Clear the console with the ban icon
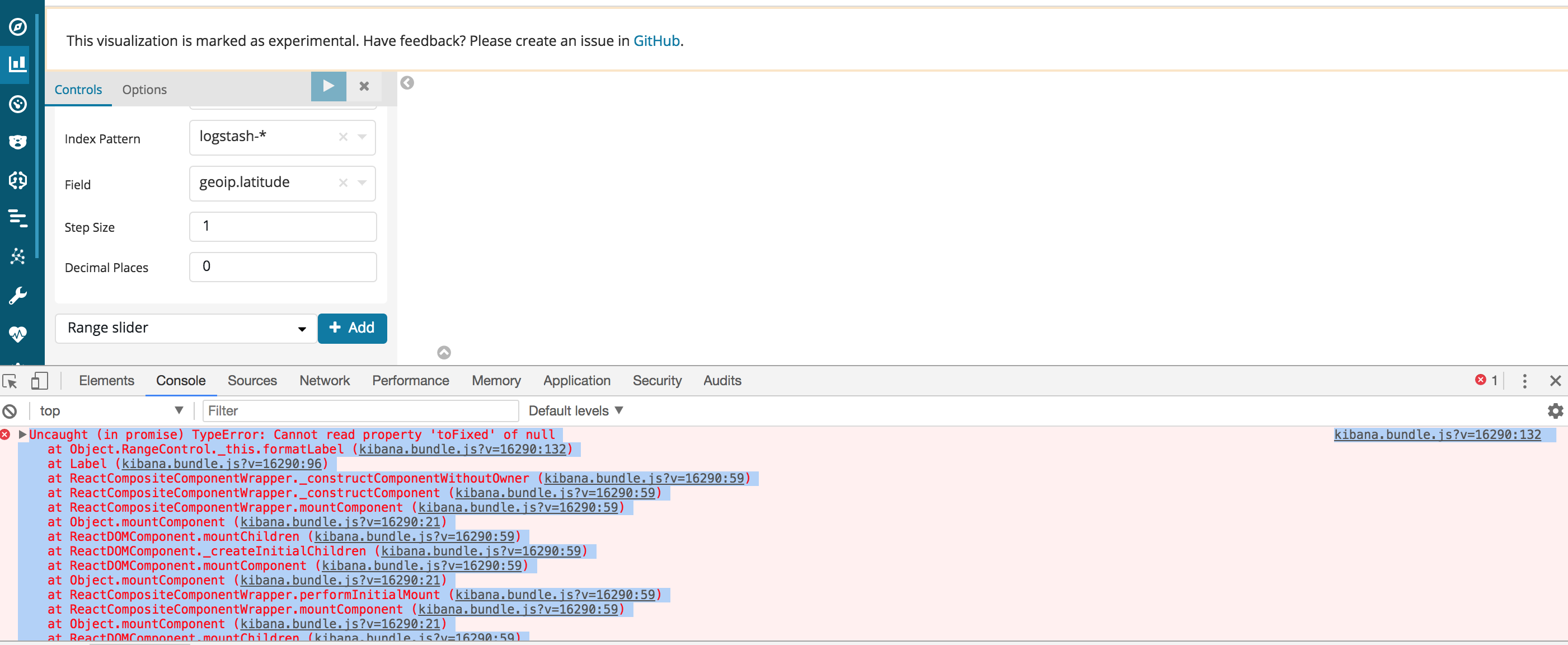Image resolution: width=1568 pixels, height=645 pixels. tap(10, 412)
